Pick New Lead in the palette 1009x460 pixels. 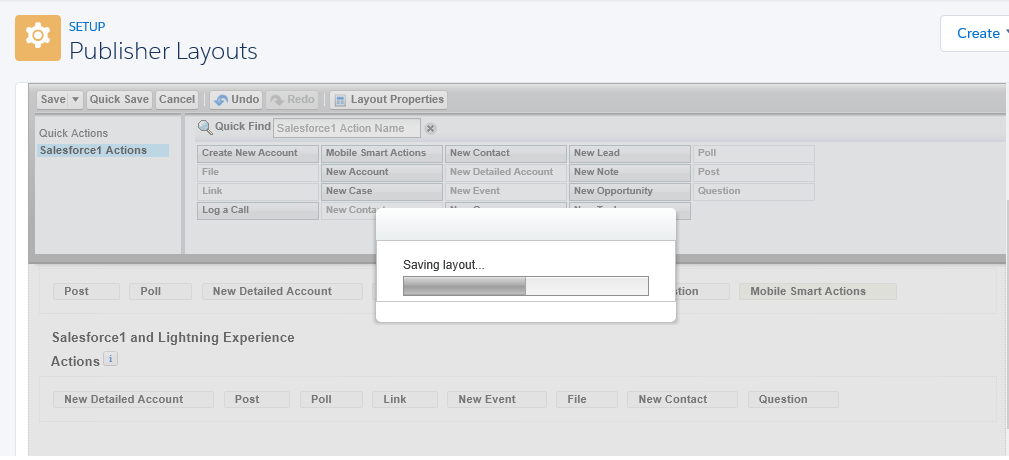[629, 153]
